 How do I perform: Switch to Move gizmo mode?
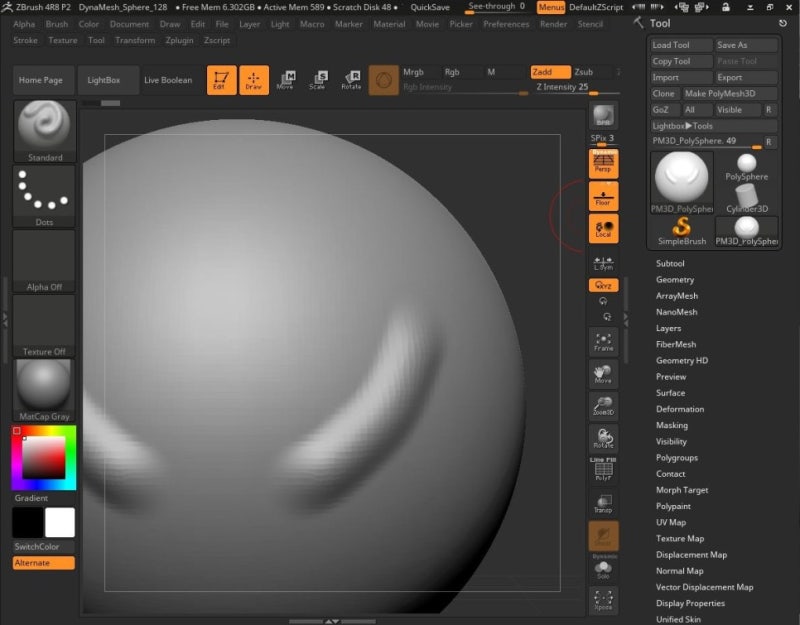click(286, 80)
